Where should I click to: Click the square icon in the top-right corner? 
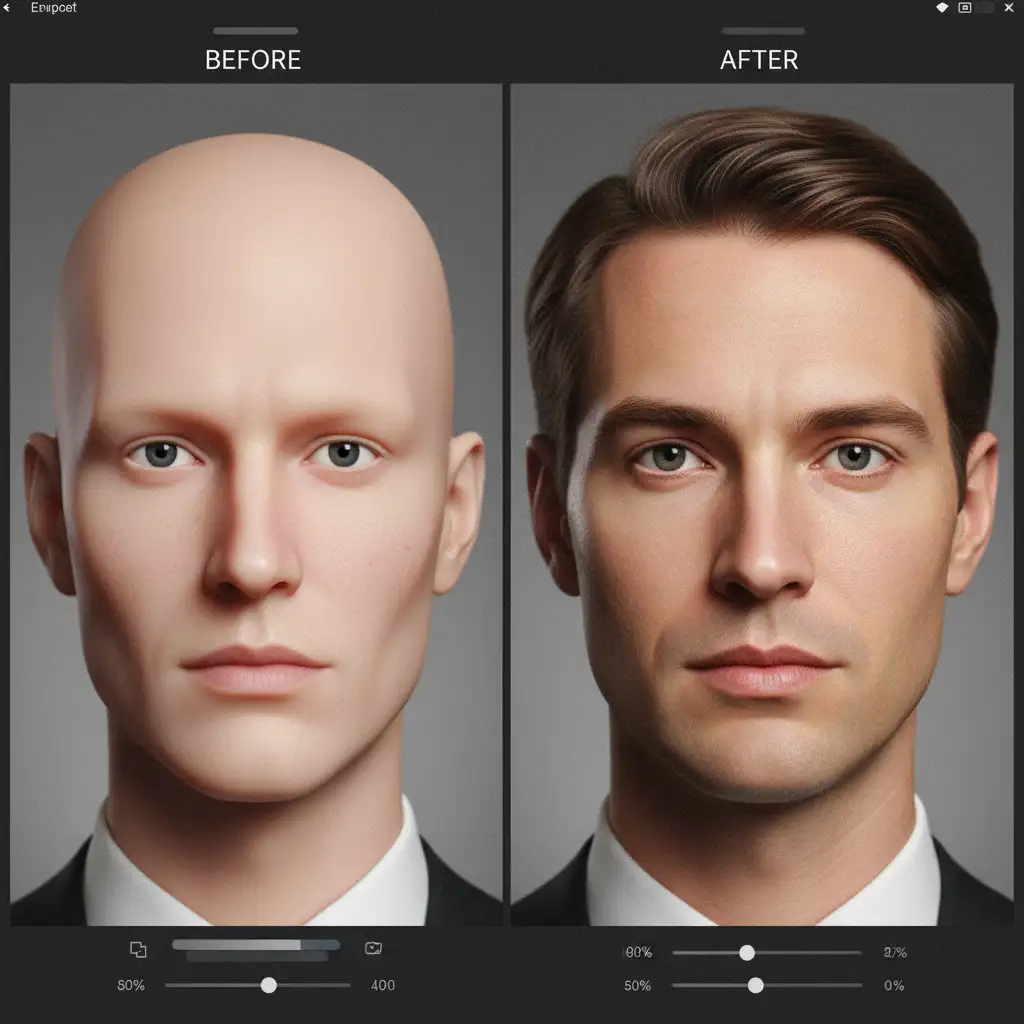(x=965, y=8)
